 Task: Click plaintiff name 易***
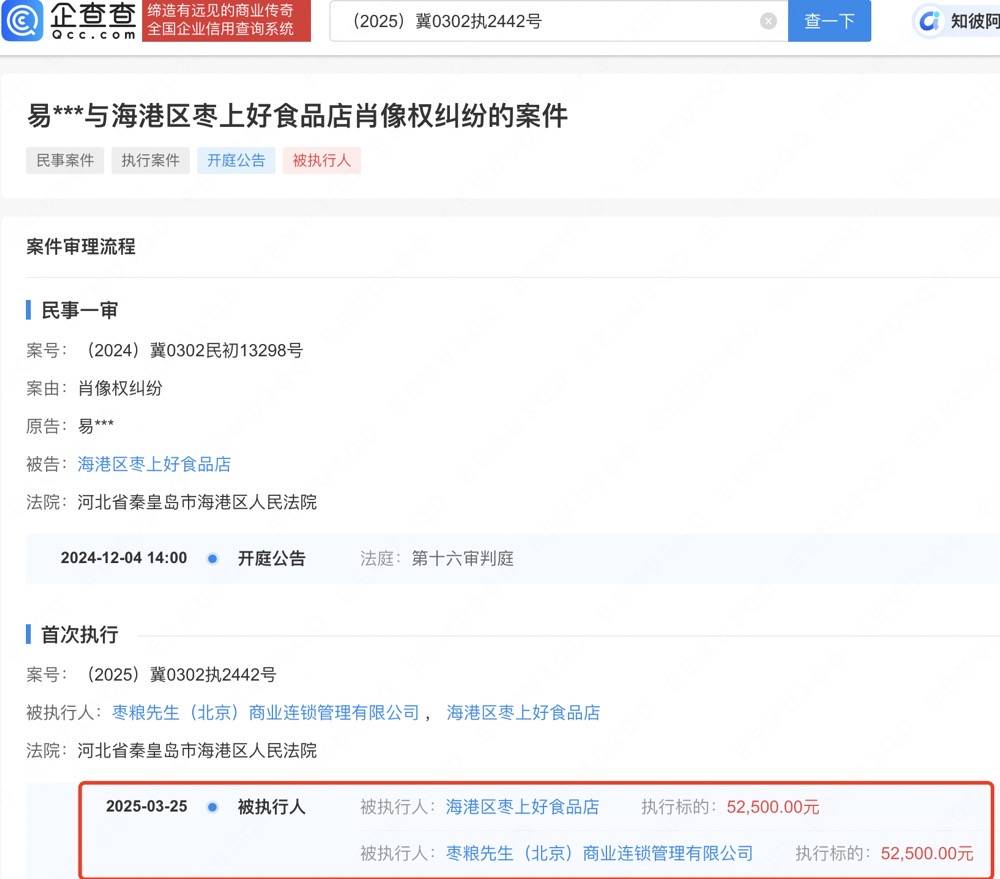tap(96, 426)
